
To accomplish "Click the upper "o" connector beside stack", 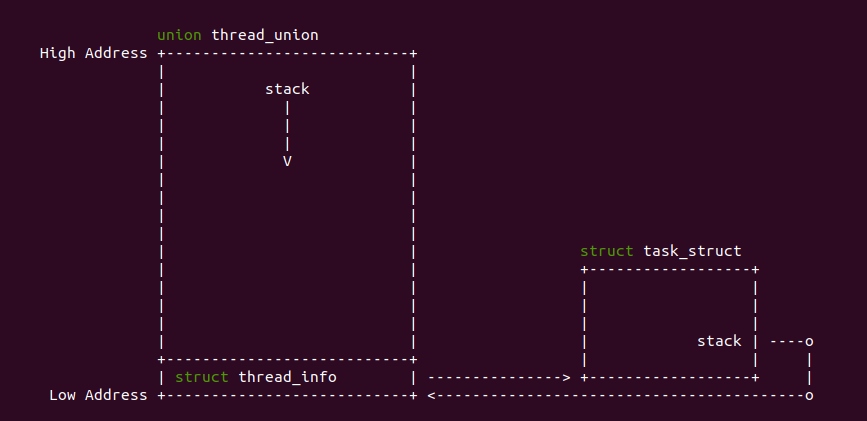I will coord(809,341).
